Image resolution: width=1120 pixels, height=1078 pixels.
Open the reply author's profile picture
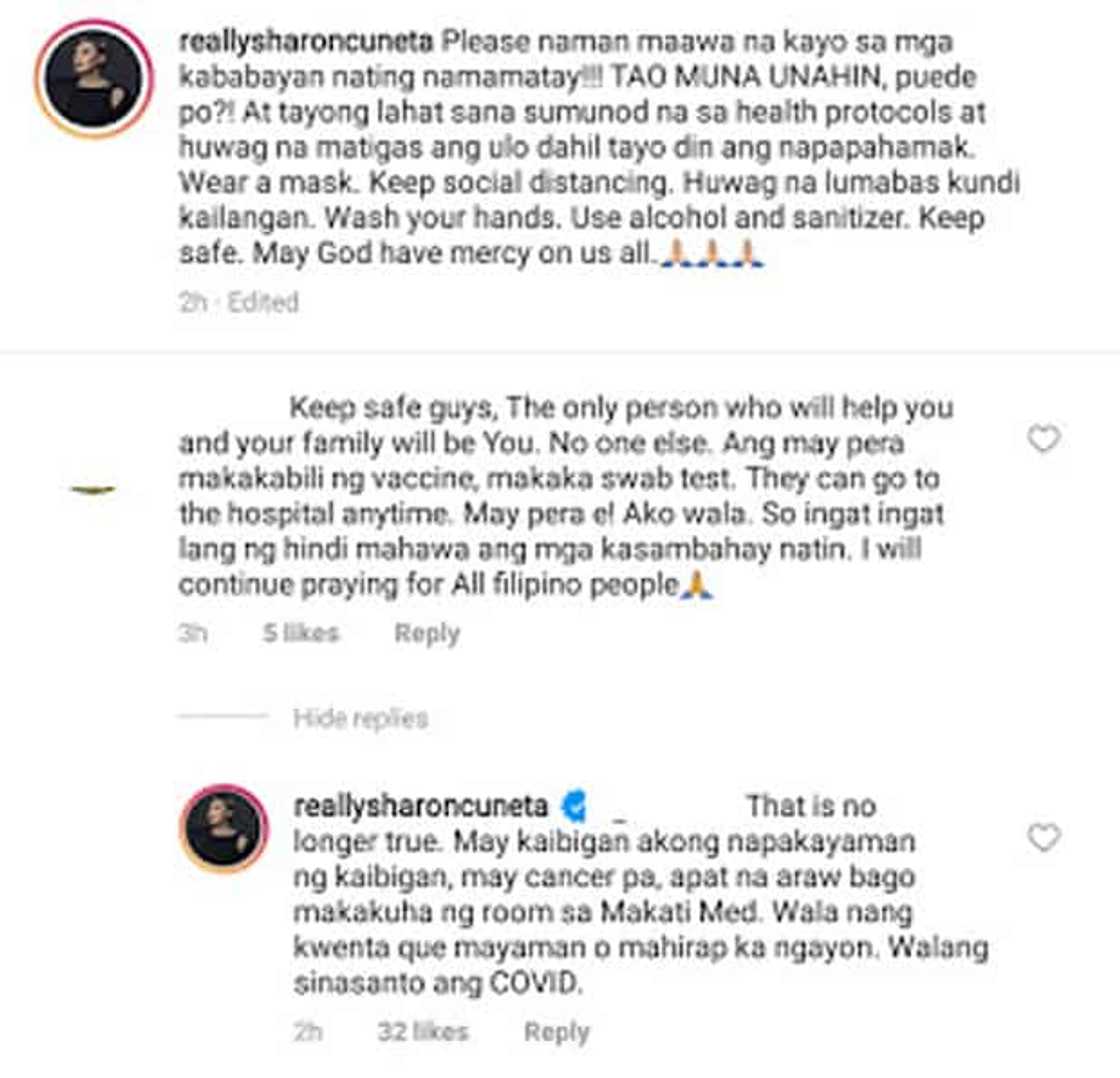coord(224,829)
